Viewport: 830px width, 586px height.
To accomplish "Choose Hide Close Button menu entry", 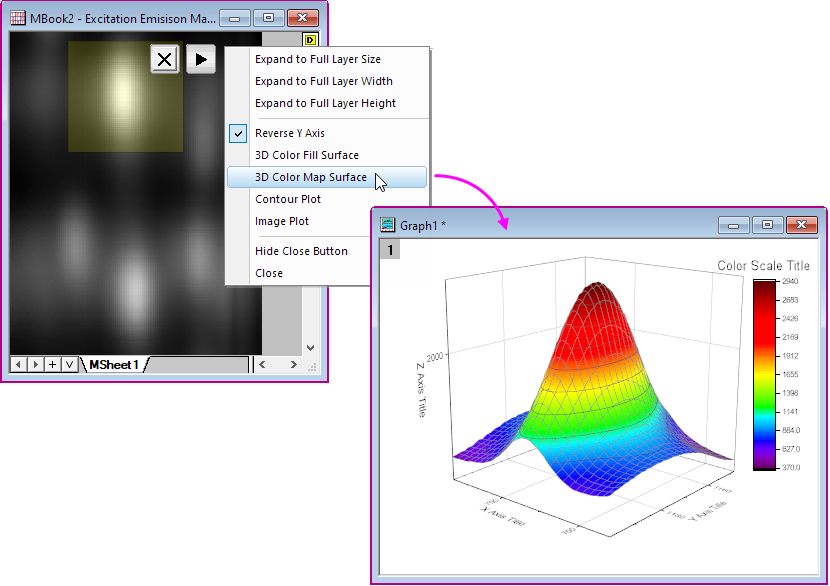I will 301,251.
